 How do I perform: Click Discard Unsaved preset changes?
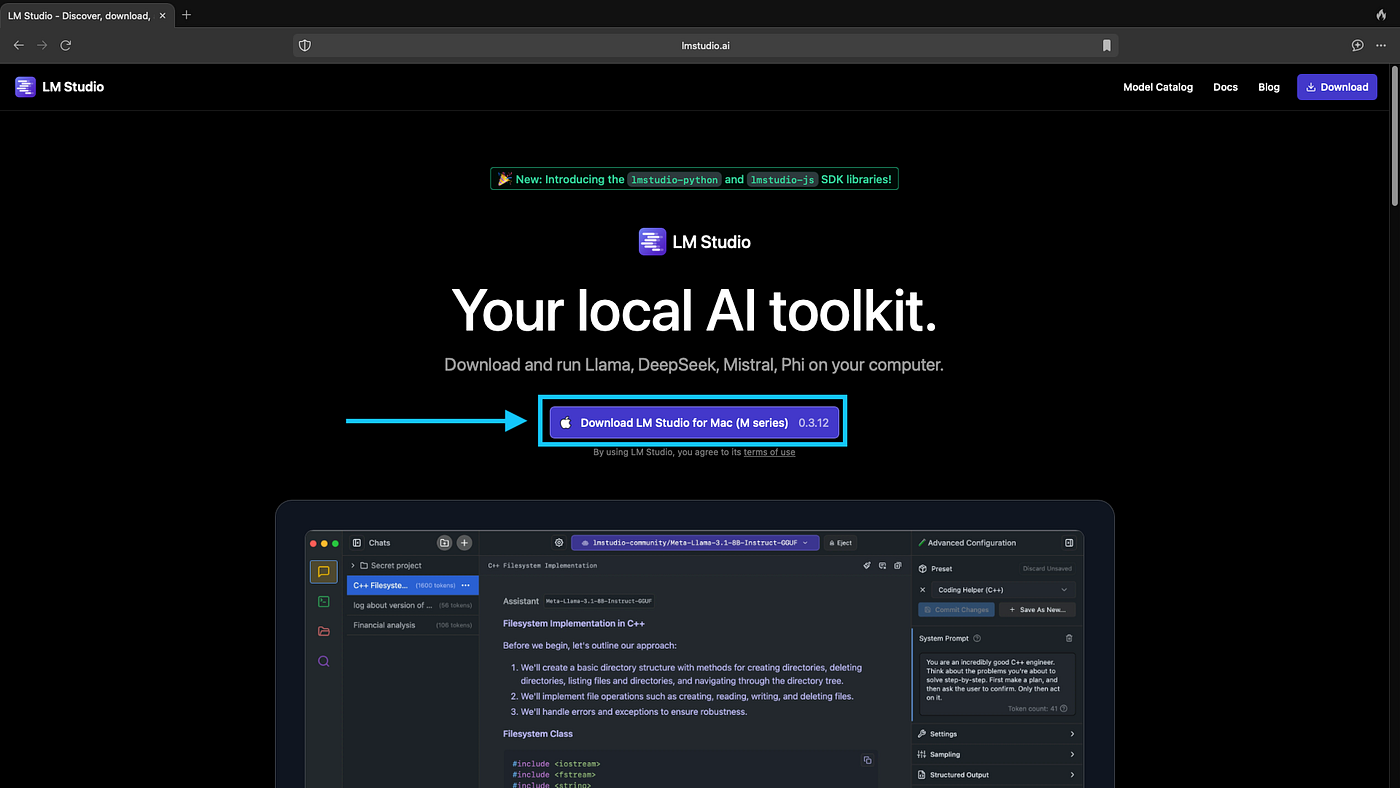(1046, 569)
